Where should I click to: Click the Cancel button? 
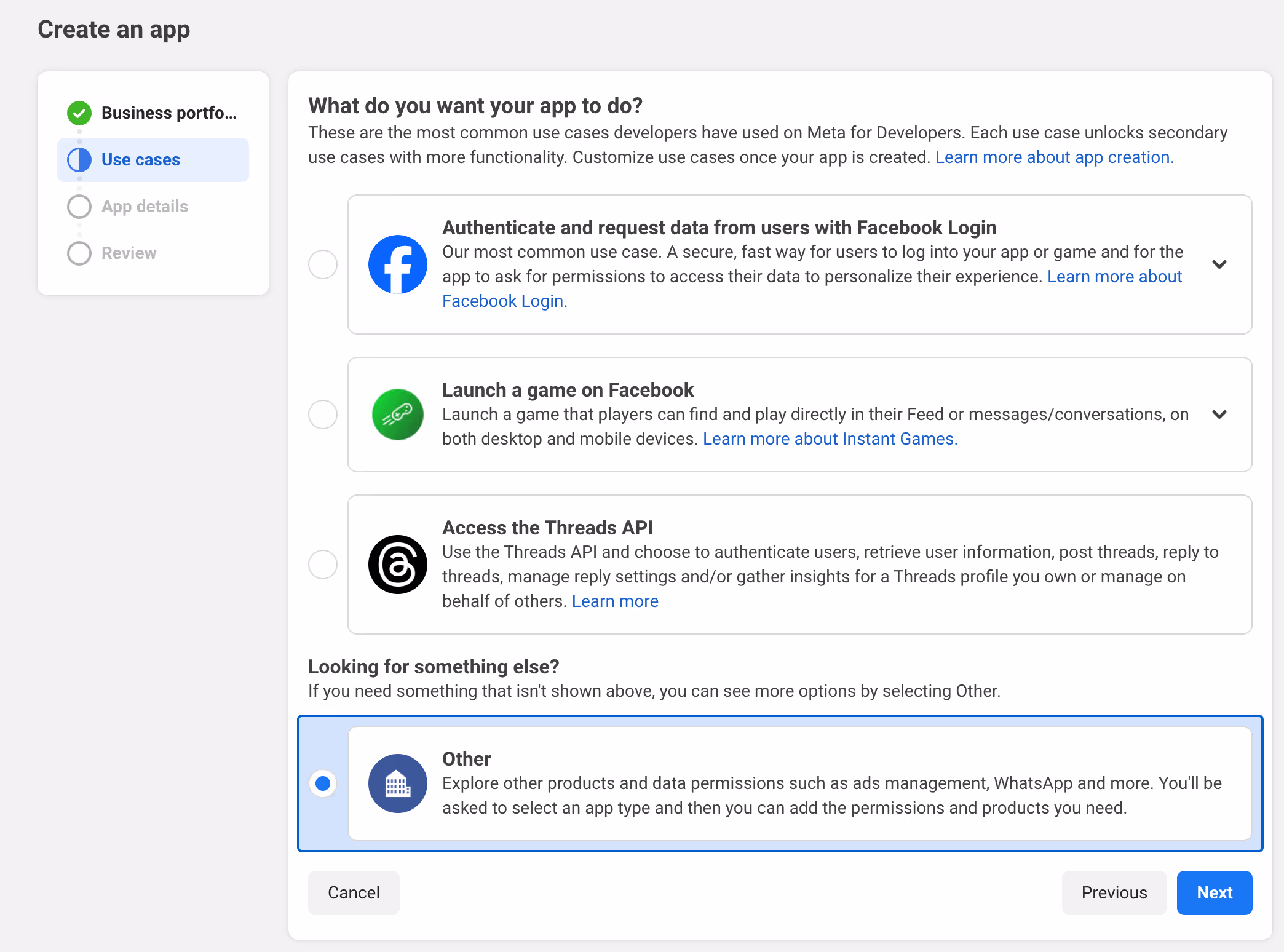click(354, 893)
